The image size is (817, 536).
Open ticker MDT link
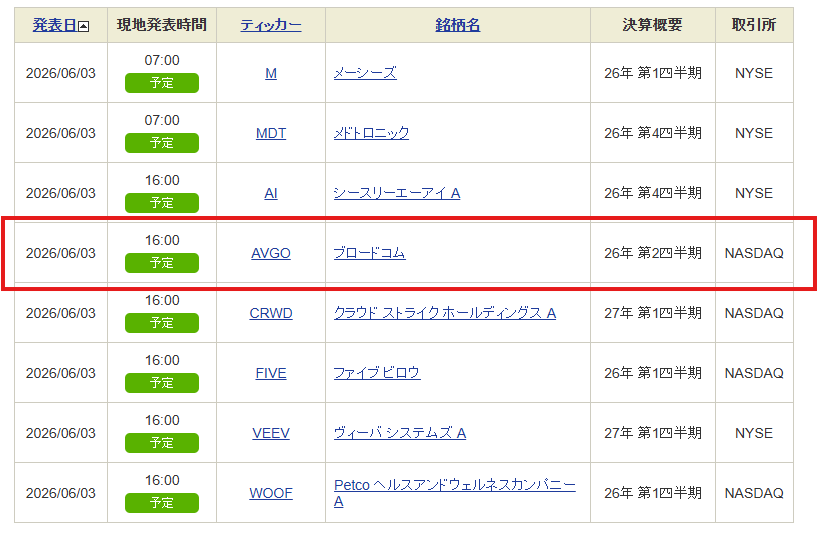tap(271, 133)
